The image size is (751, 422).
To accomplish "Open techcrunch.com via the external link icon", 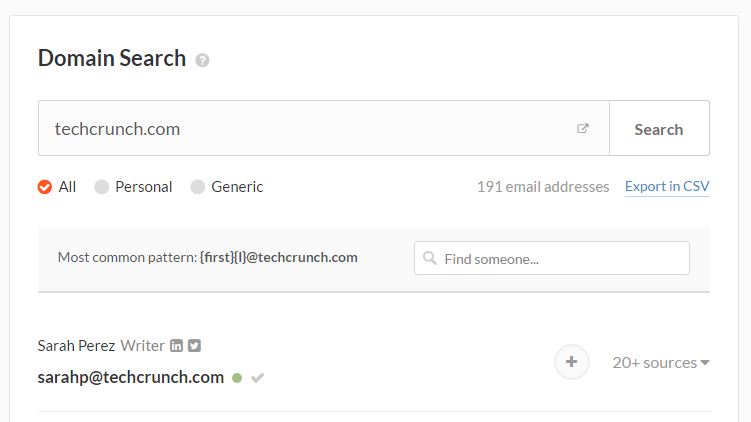I will coord(582,128).
